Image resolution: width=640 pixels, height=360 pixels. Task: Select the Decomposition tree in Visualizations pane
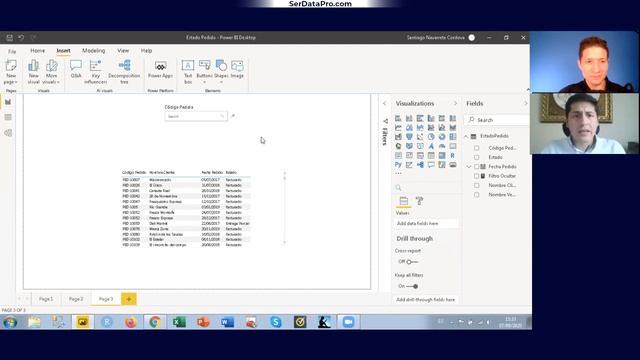420,165
